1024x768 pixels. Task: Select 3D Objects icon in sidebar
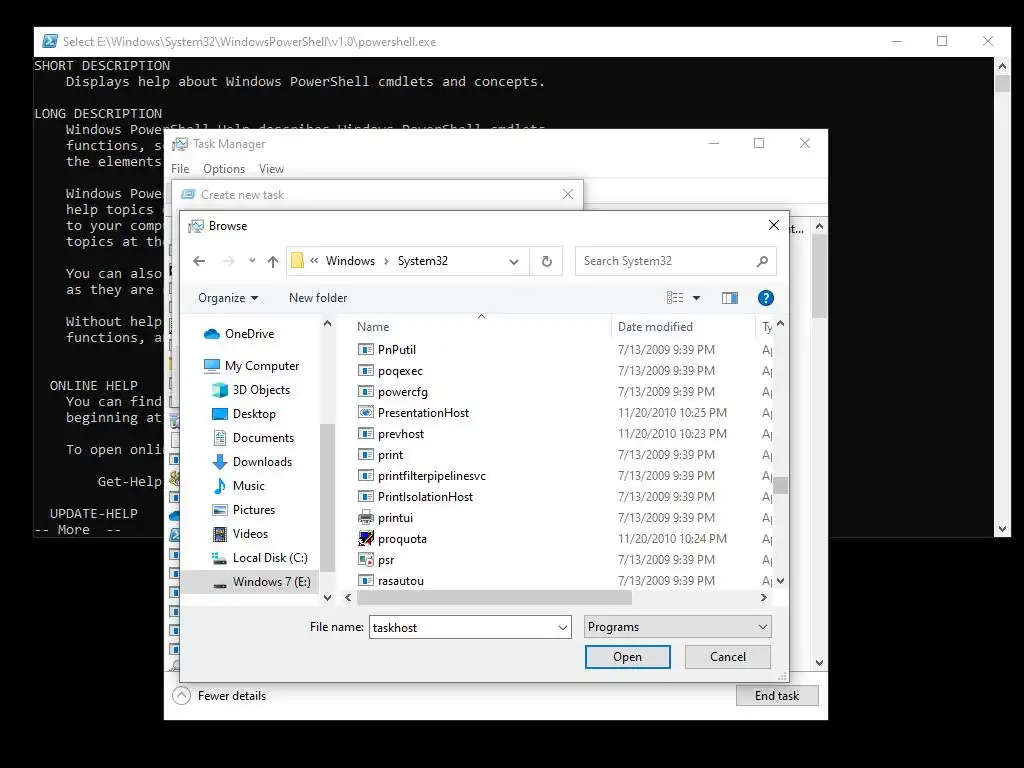(x=220, y=390)
